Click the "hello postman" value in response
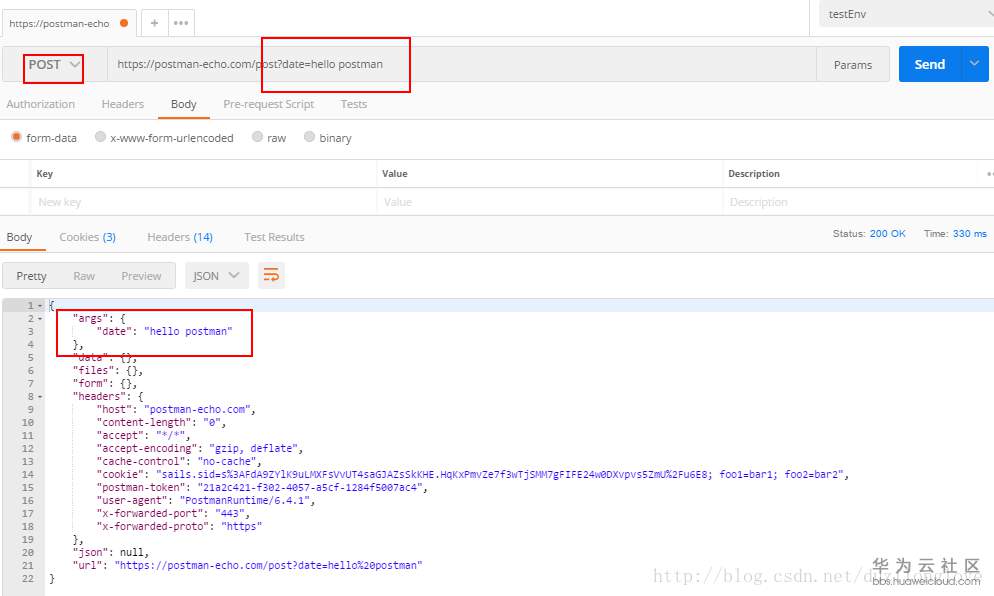Screen dimensions: 994x596 188,332
